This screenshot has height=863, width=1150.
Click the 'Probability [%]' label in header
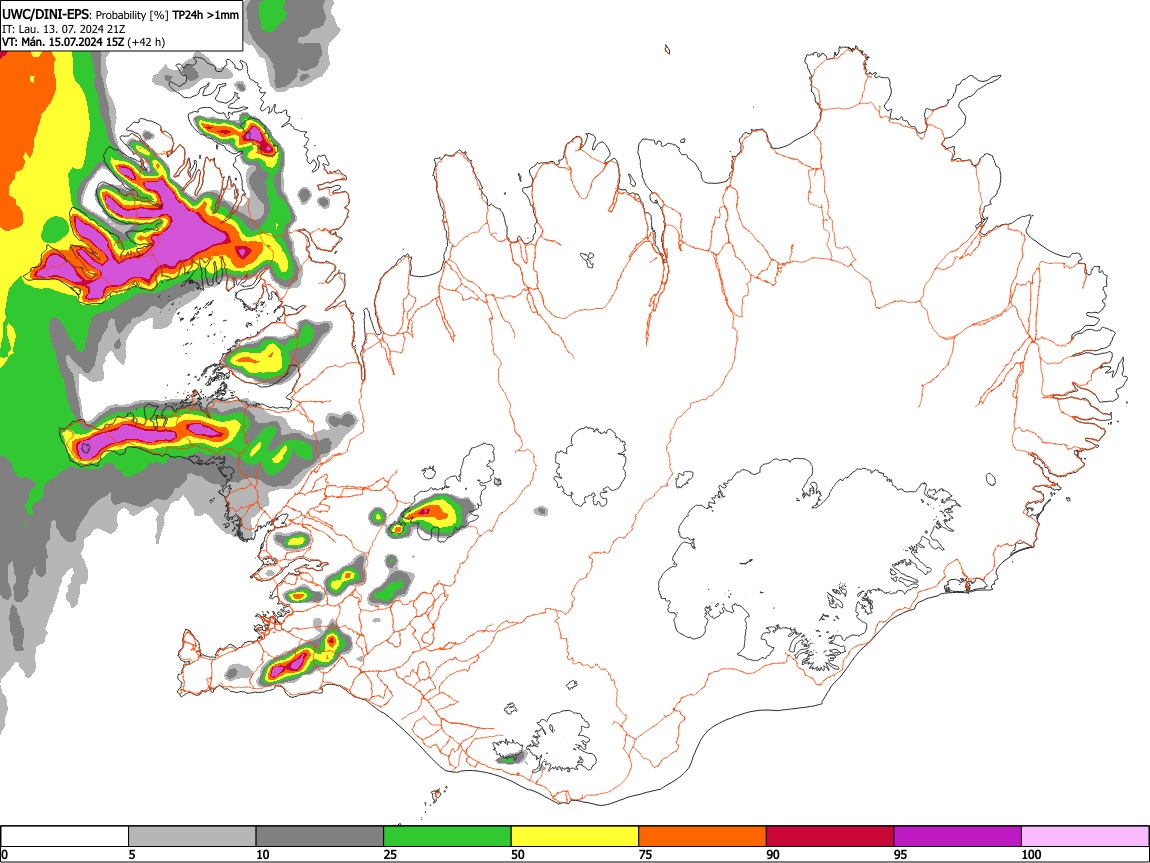pyautogui.click(x=132, y=15)
